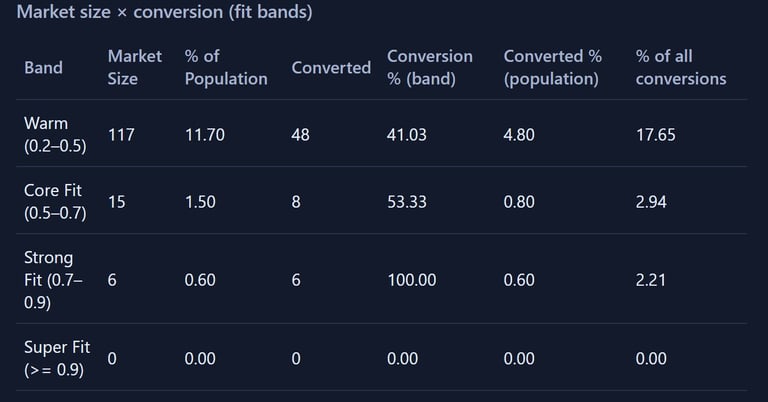Click the 100.00 conversion cell for Strong Fit
The height and width of the screenshot is (402, 768).
[411, 280]
